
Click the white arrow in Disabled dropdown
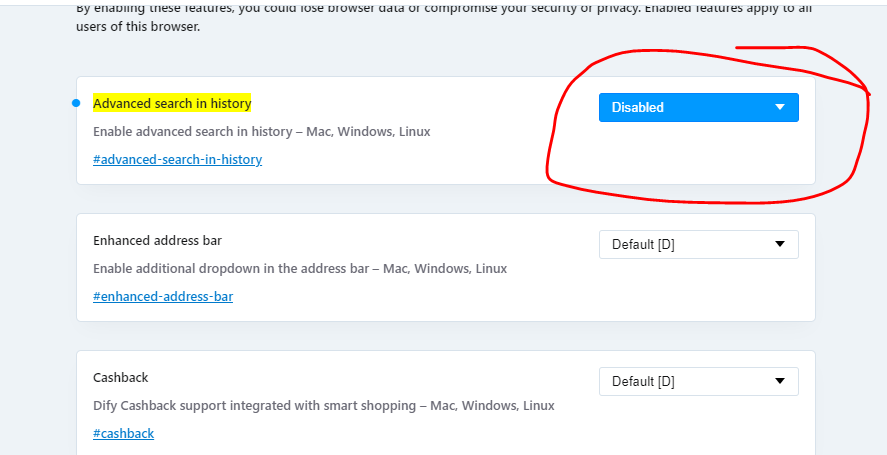pyautogui.click(x=780, y=107)
